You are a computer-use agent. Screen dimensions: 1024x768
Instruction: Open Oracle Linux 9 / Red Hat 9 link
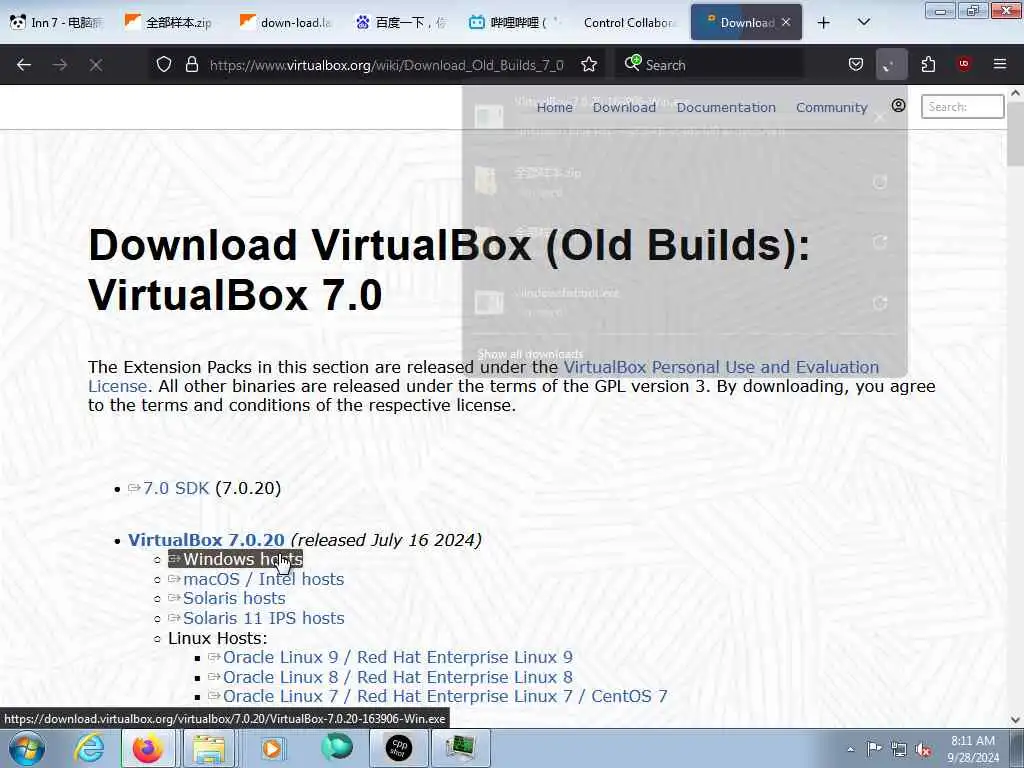click(398, 657)
